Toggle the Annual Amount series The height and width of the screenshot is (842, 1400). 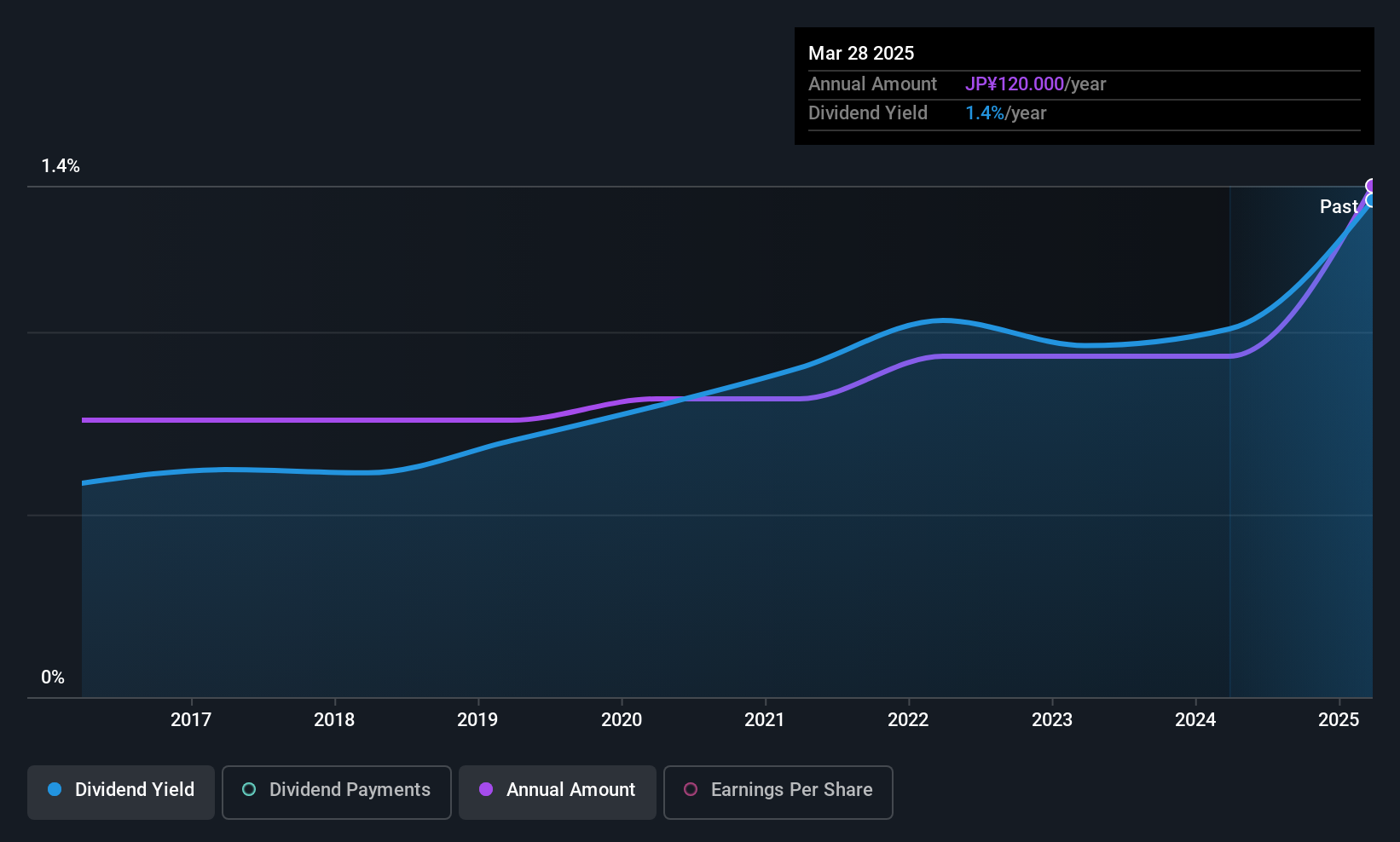click(558, 790)
